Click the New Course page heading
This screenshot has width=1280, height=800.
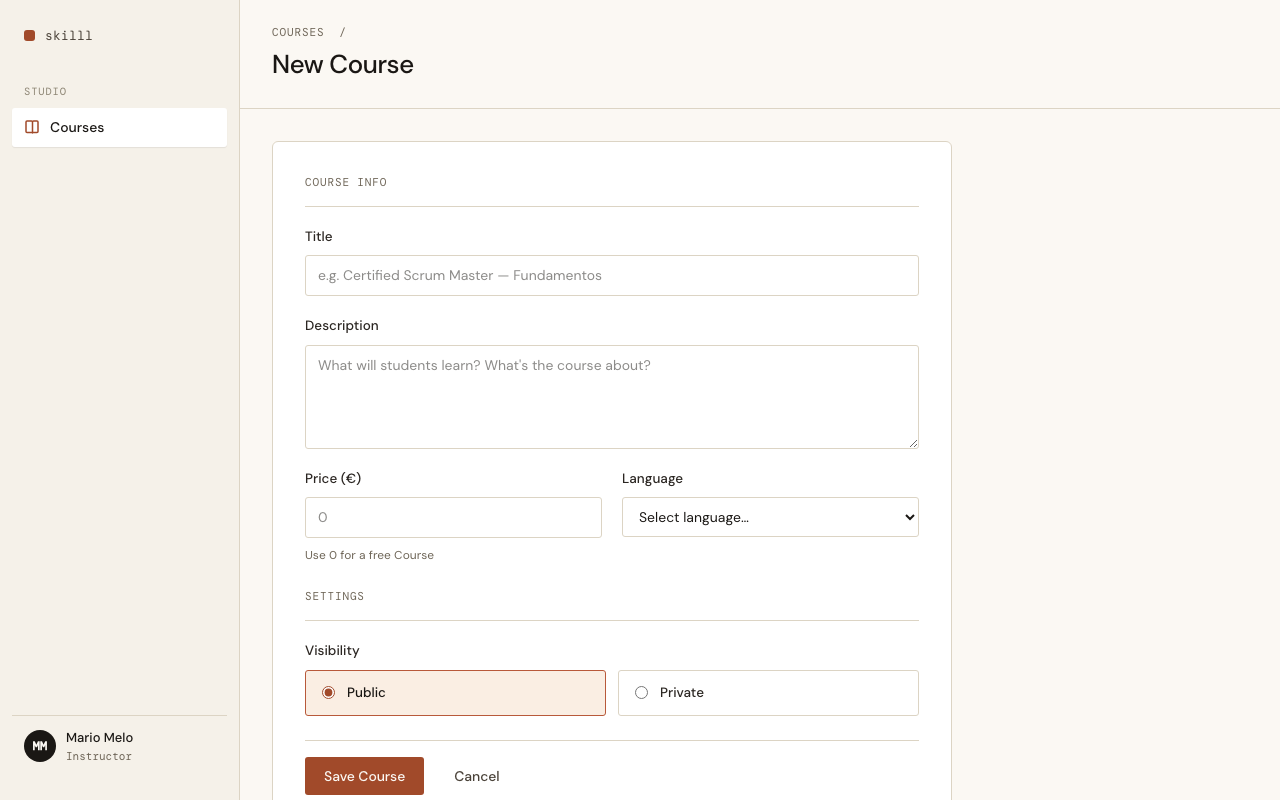343,64
